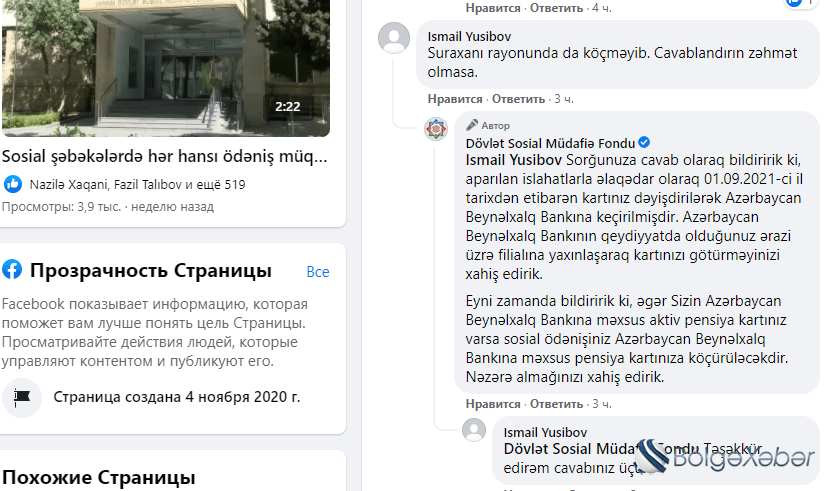
Task: Open the video titled Sosial şəbəkələrdə hər hansı ödəniş
Action: point(164,156)
